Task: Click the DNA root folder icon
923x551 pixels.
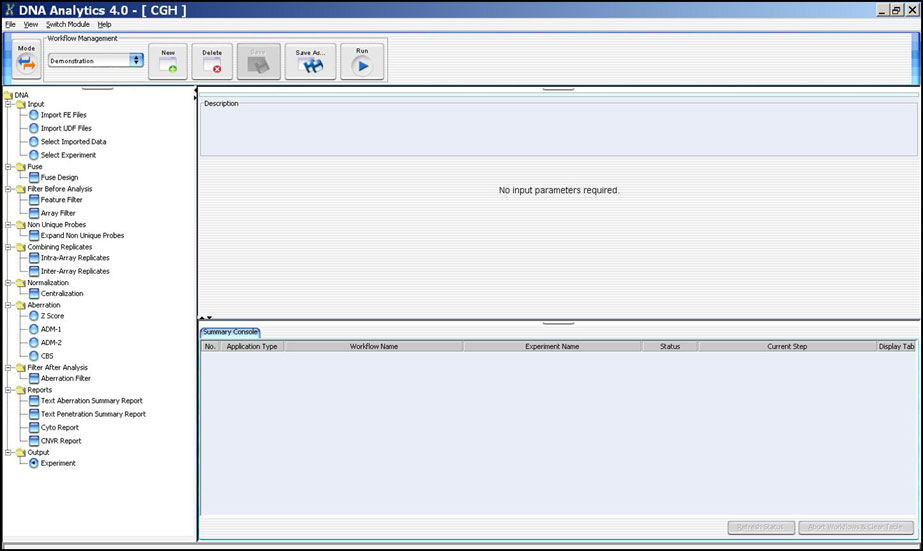Action: coord(8,95)
